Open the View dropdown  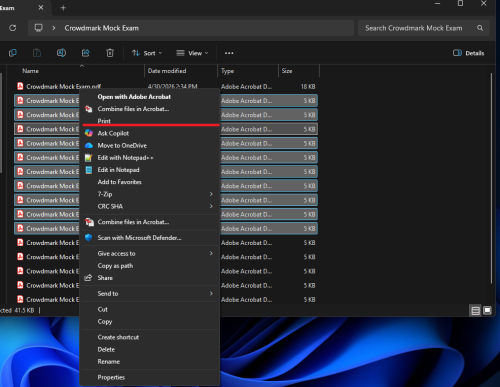tap(192, 53)
